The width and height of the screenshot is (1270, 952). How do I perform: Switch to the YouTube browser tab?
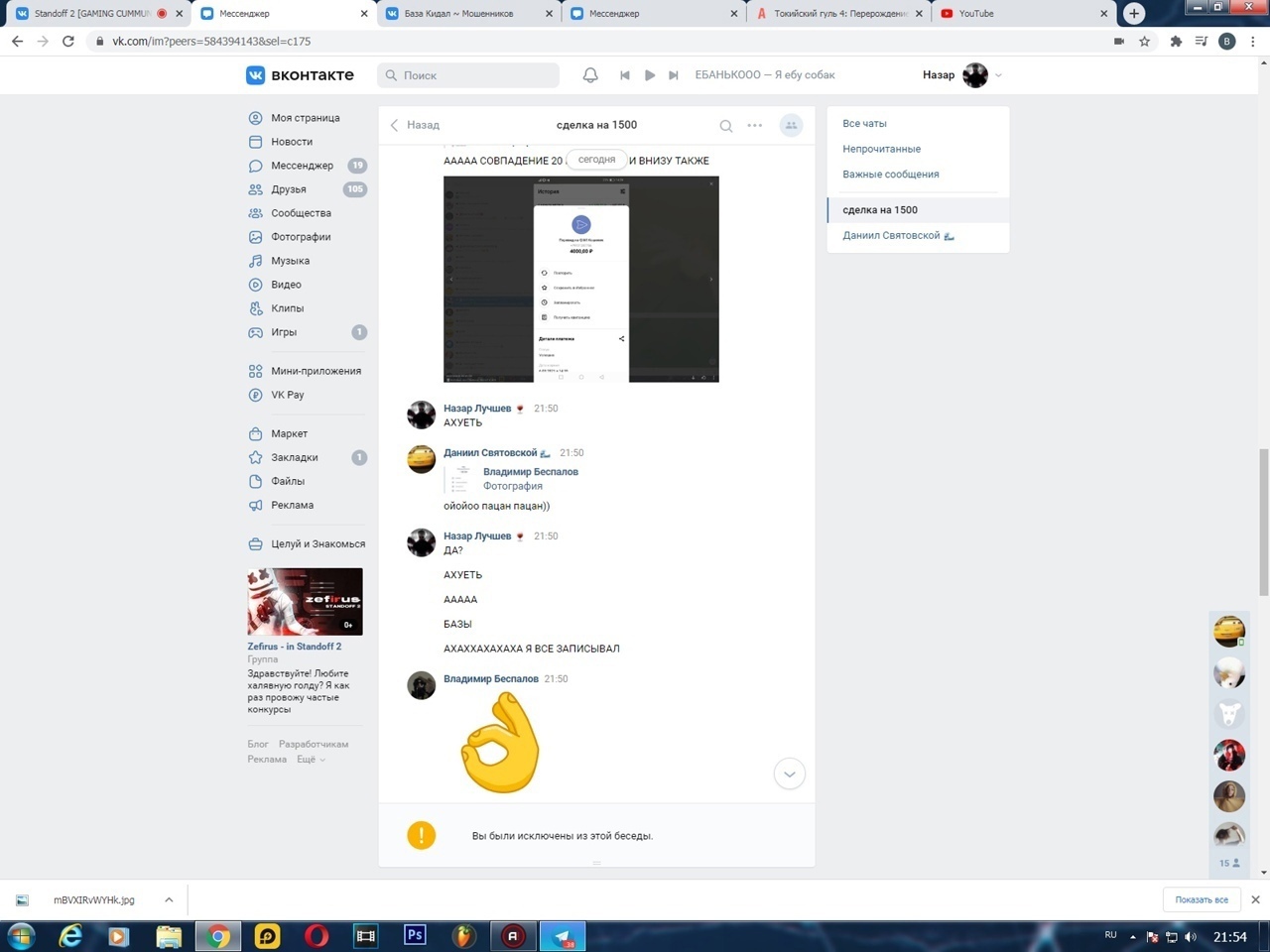coord(1022,14)
